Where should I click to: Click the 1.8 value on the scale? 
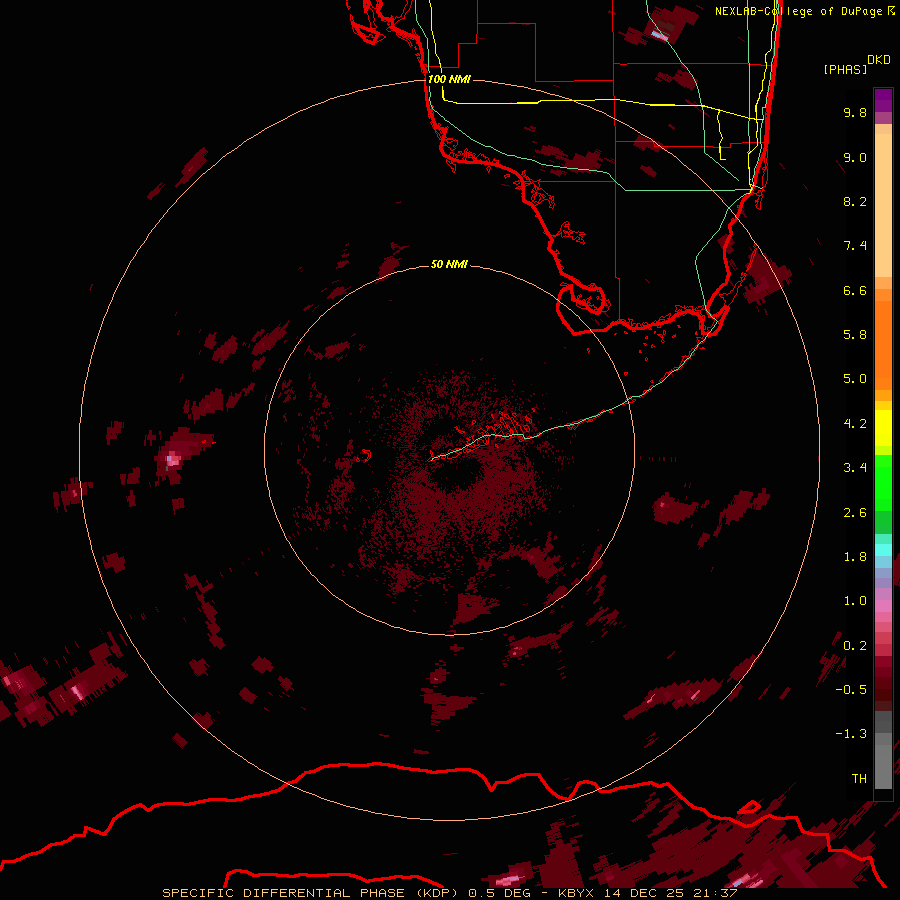[x=855, y=557]
